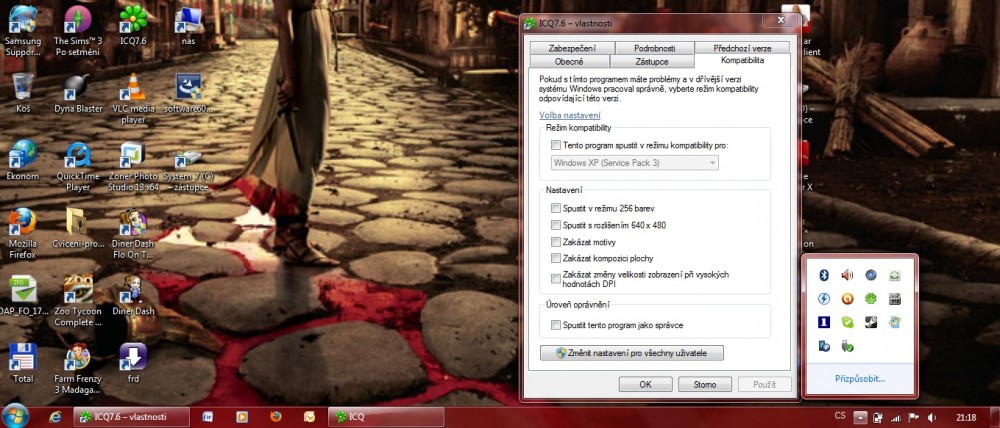Toggle the 'Zakázat motivy' checkbox
Image resolution: width=1000 pixels, height=428 pixels.
(555, 242)
